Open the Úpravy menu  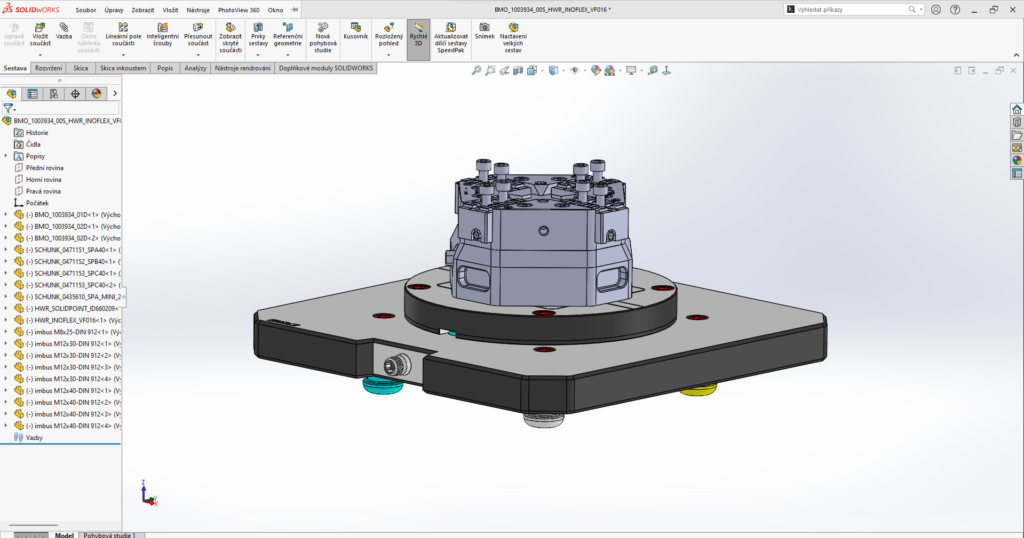pos(114,10)
